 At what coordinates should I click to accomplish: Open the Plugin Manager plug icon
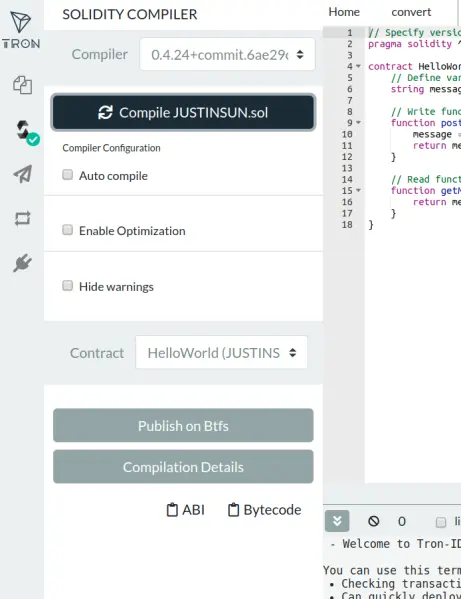(23, 263)
